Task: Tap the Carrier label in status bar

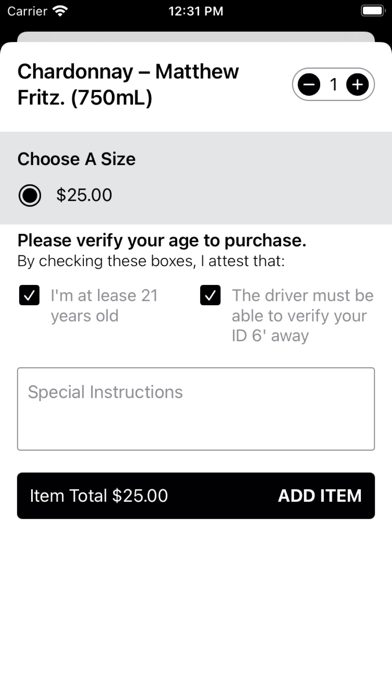Action: (28, 11)
